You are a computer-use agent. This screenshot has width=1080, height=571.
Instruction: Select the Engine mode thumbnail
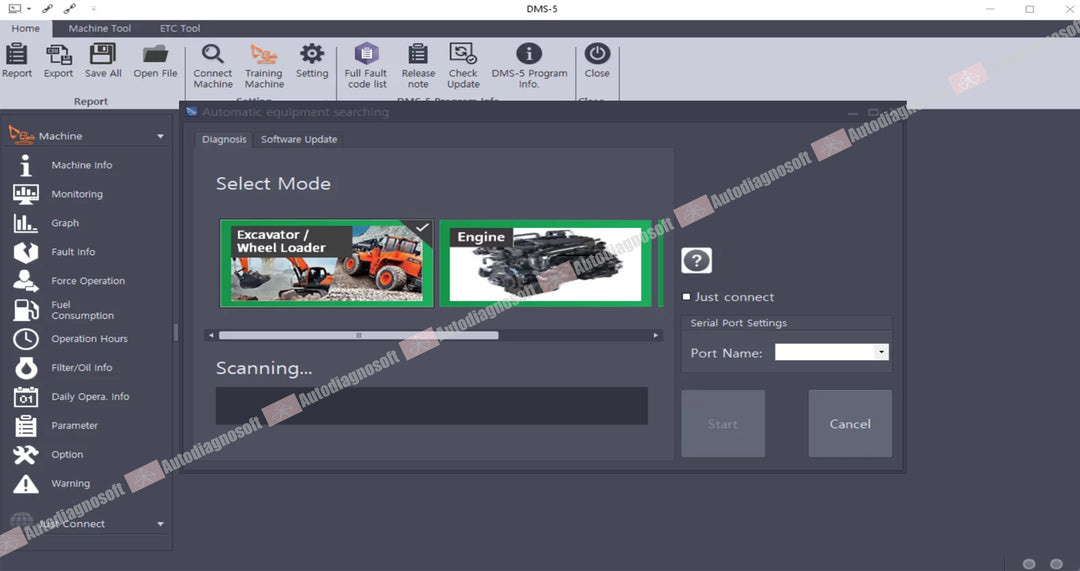tap(545, 263)
